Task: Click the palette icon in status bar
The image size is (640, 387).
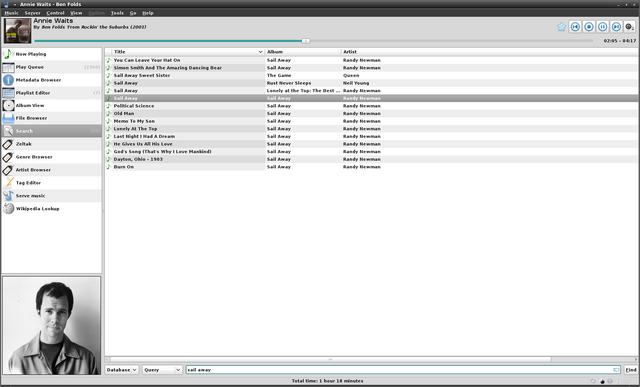Action: (x=602, y=381)
